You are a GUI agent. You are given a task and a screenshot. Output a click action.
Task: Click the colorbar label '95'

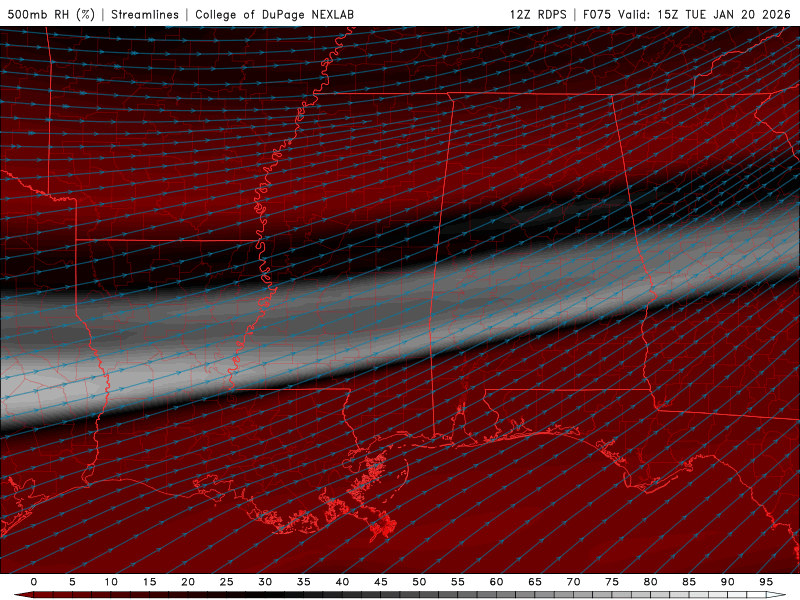tap(766, 582)
